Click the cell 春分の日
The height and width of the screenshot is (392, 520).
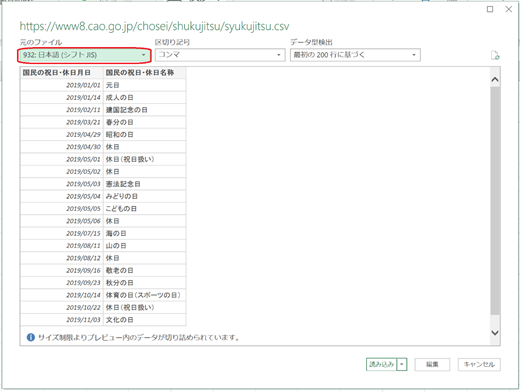[x=144, y=122]
